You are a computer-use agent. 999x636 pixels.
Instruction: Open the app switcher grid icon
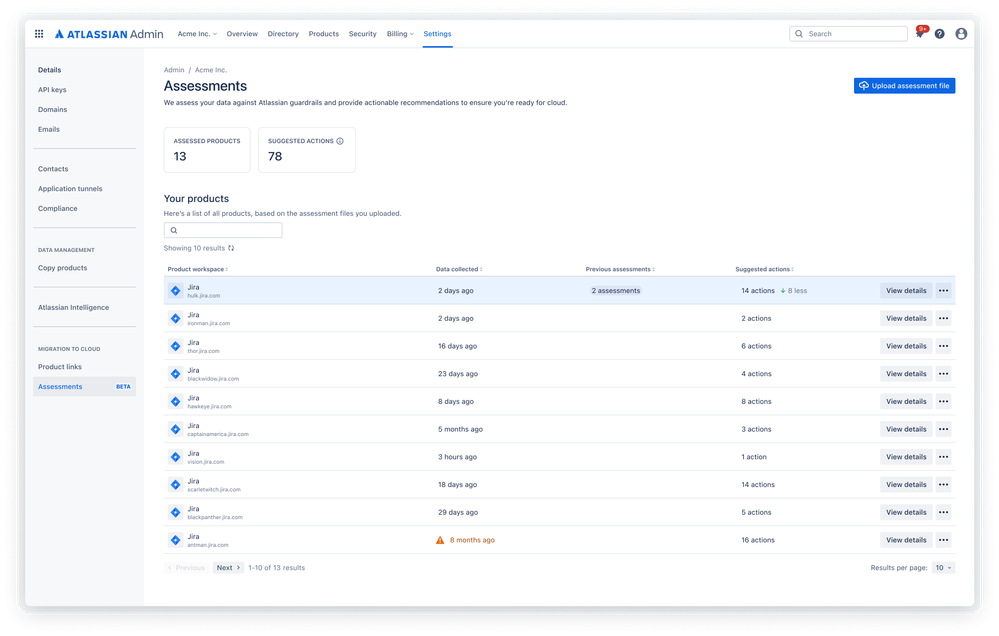[x=39, y=34]
